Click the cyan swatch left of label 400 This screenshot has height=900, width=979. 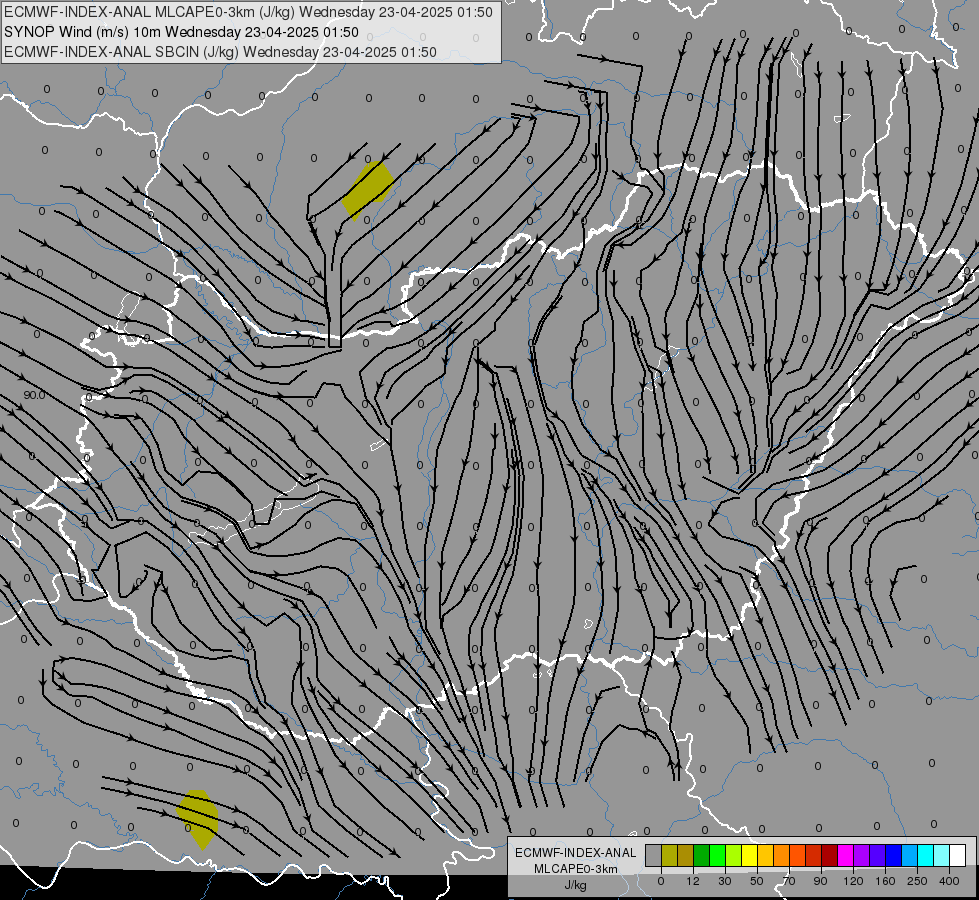pos(925,856)
